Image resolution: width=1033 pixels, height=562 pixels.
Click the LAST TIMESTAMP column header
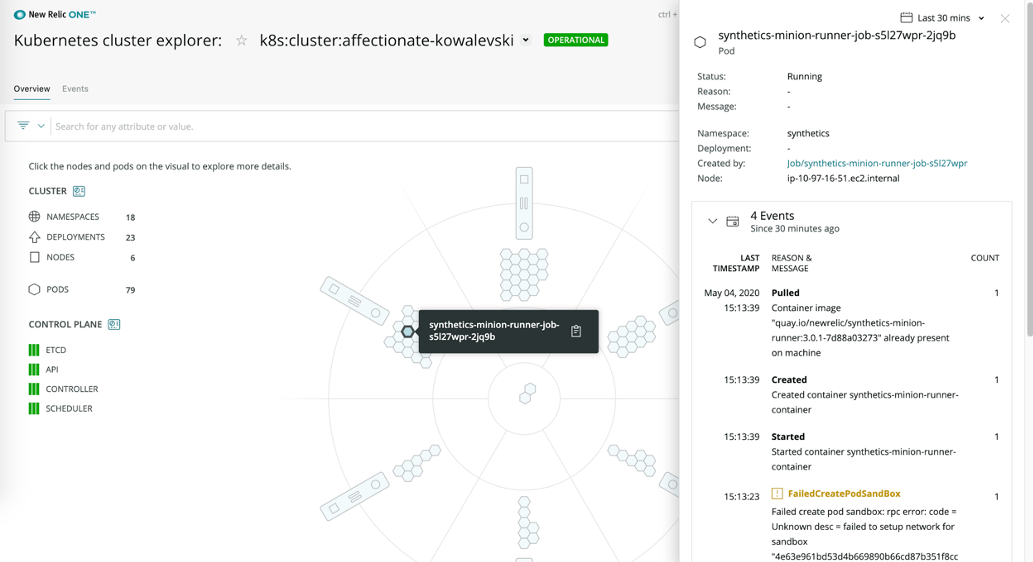click(736, 263)
